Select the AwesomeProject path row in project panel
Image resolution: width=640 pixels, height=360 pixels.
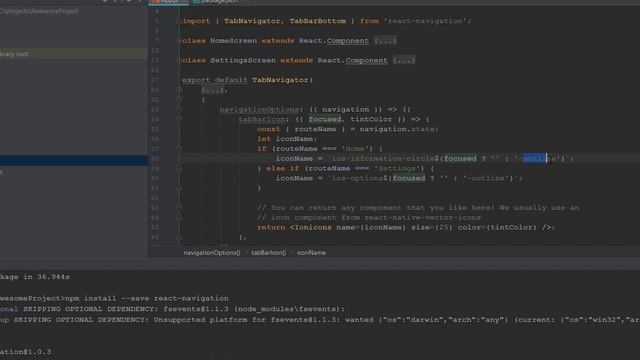39,11
